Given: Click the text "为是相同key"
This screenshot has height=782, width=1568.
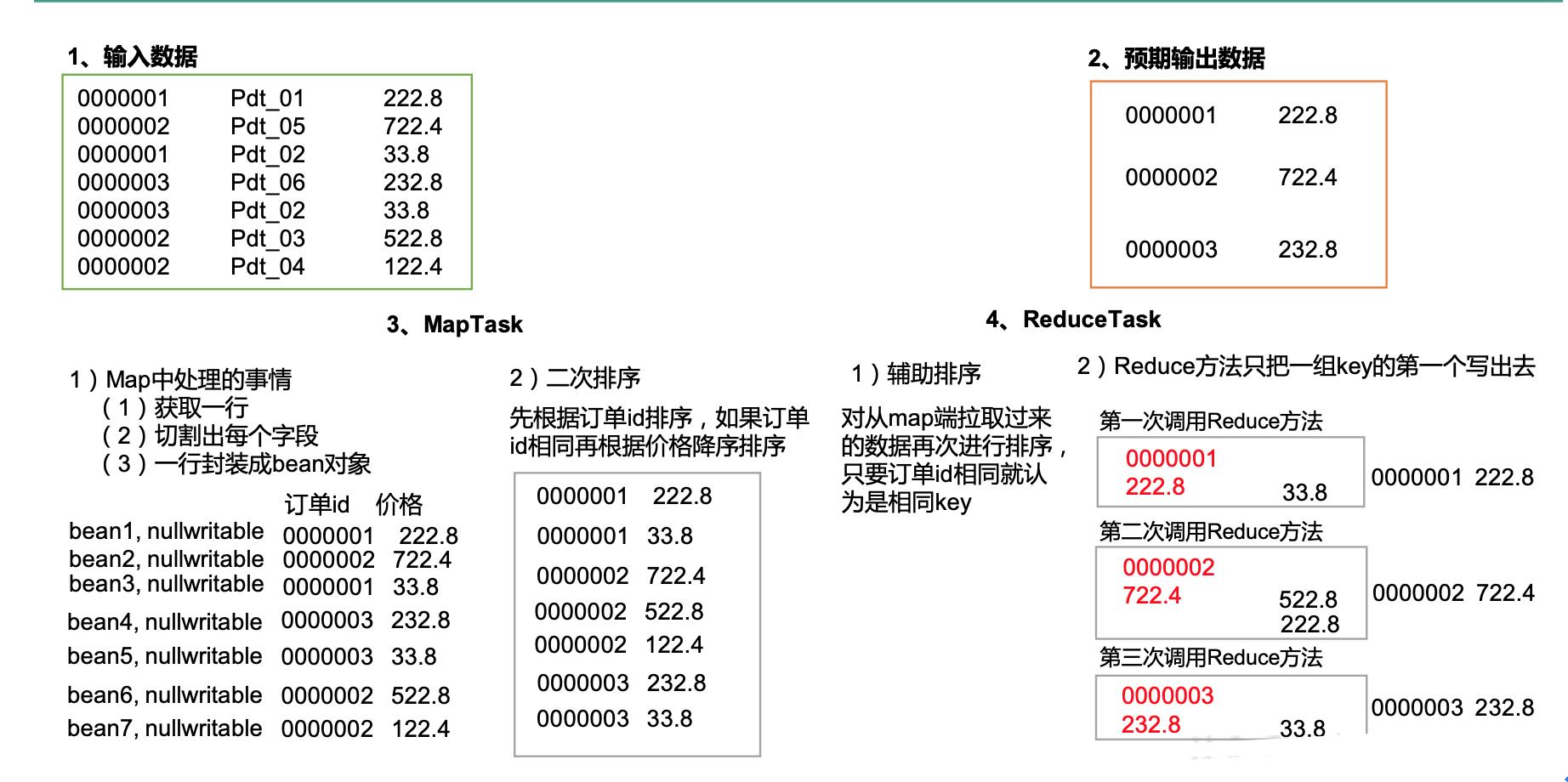Looking at the screenshot, I should point(906,502).
